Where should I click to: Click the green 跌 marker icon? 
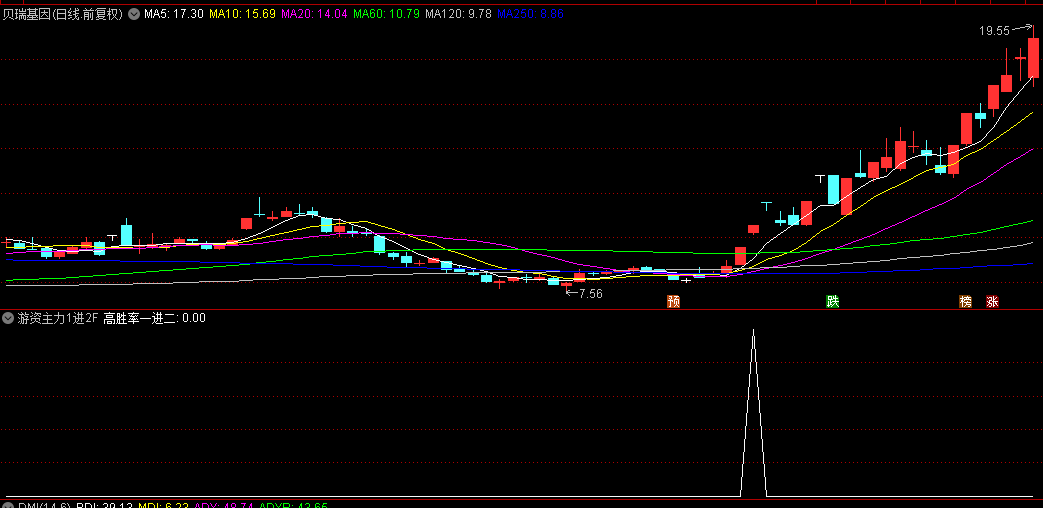pyautogui.click(x=832, y=302)
